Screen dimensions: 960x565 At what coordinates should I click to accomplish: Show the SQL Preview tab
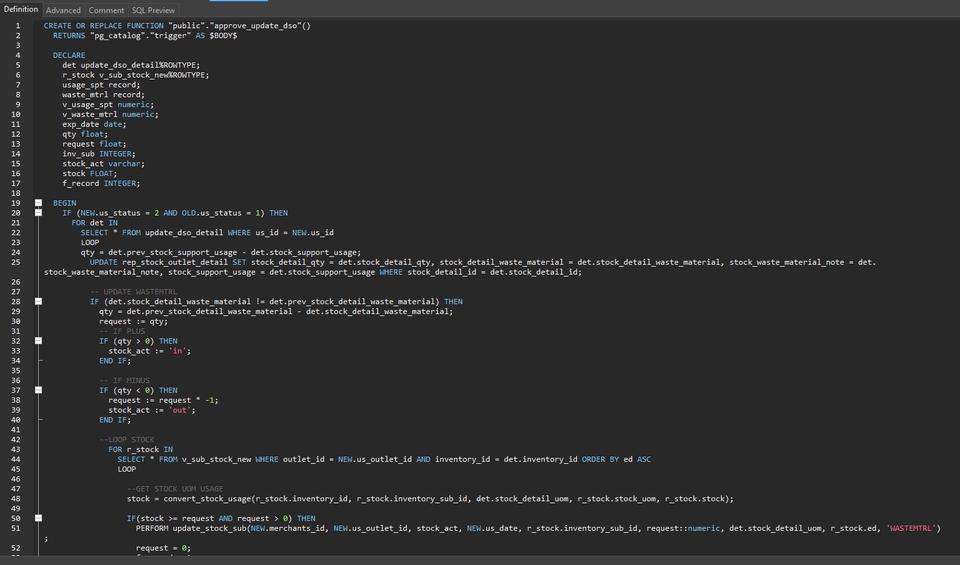(153, 10)
